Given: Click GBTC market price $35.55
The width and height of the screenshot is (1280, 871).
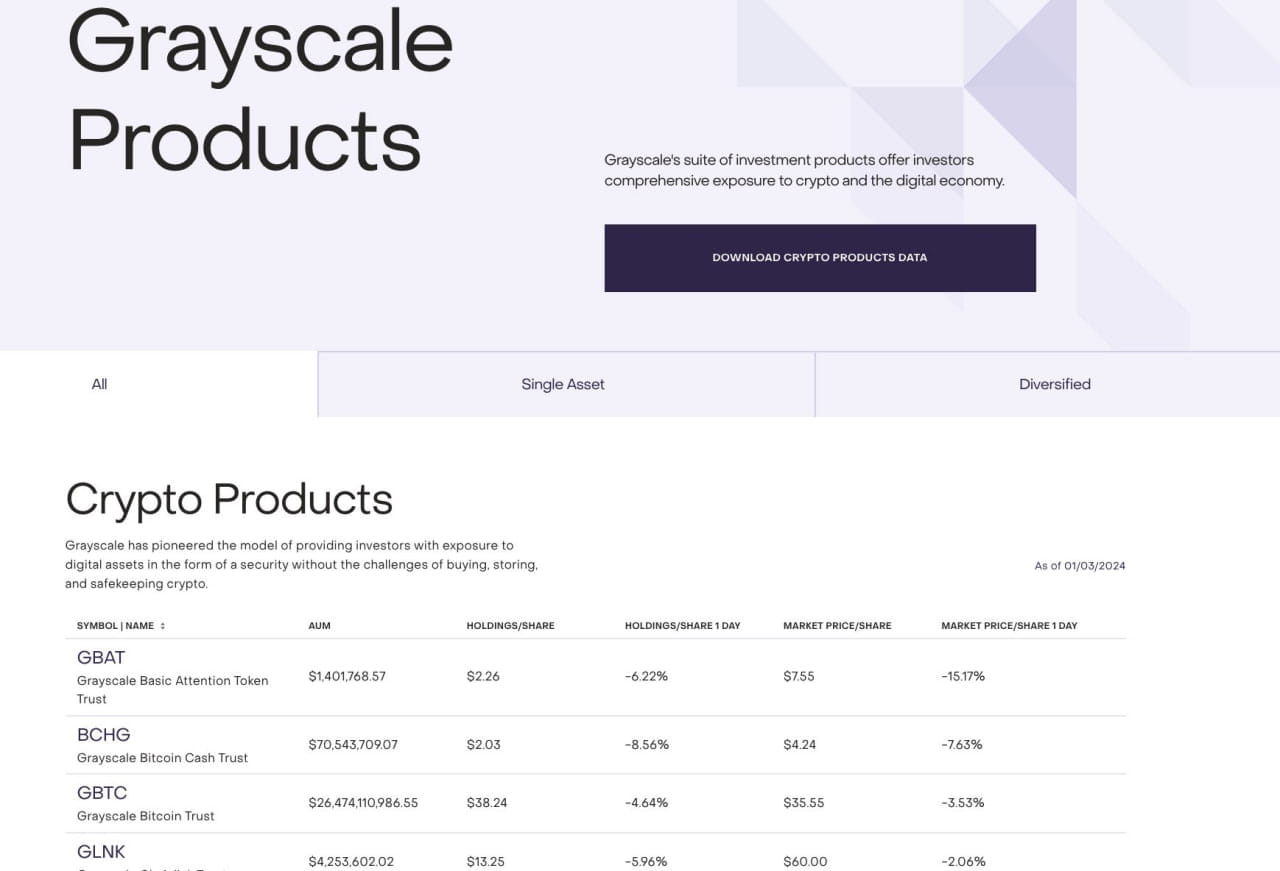Looking at the screenshot, I should (804, 803).
